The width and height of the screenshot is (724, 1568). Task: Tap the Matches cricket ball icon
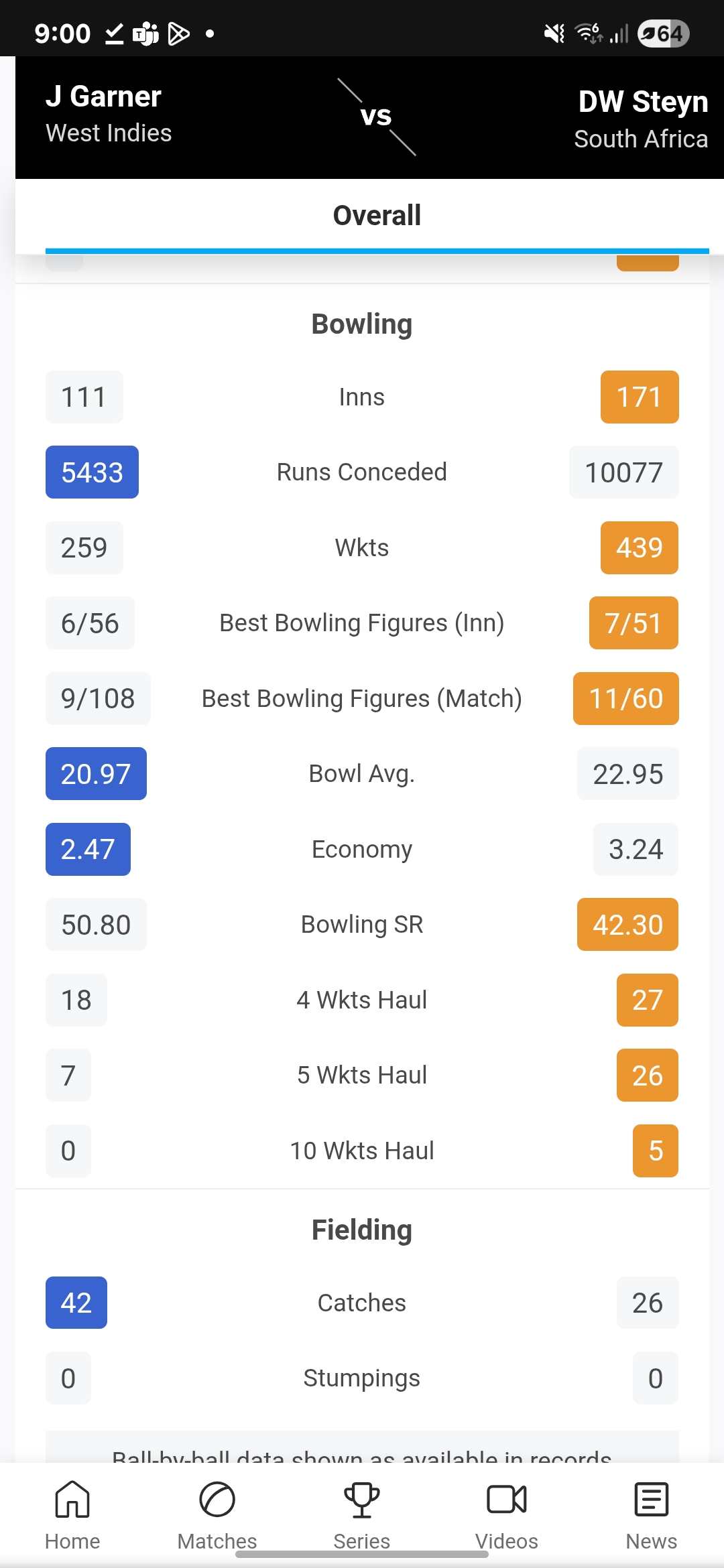point(217,1500)
